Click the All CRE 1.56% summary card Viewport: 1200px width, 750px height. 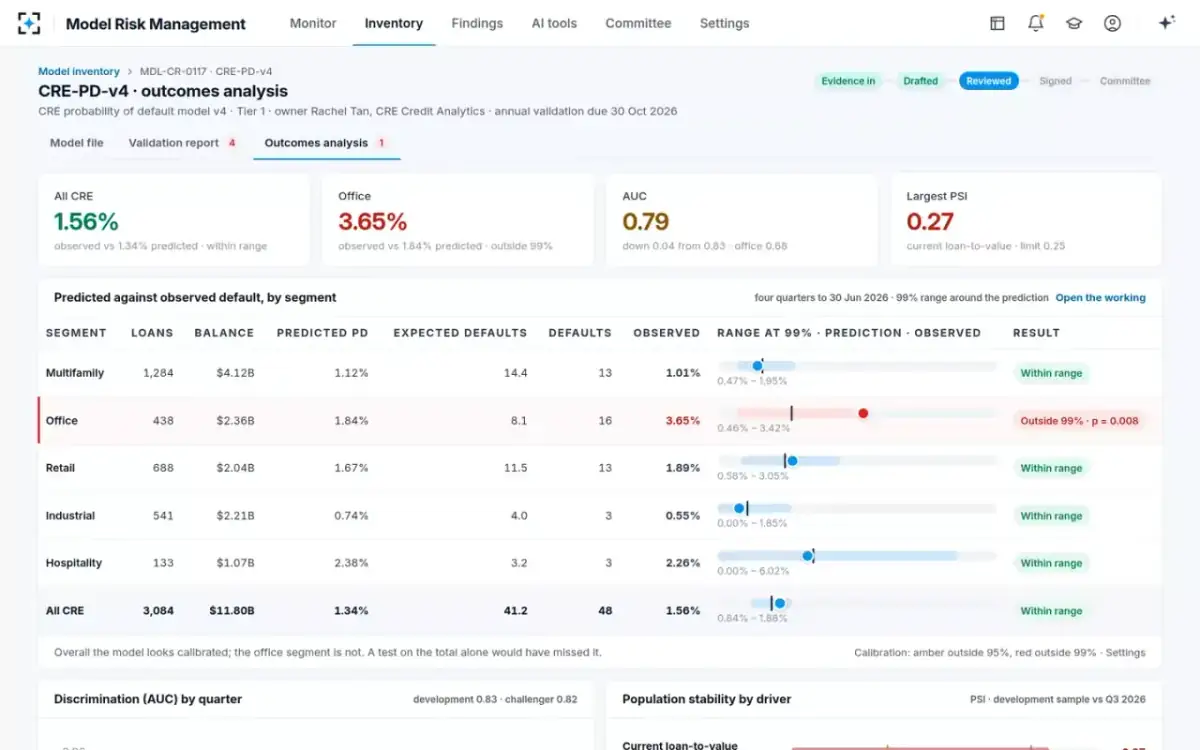(x=174, y=220)
